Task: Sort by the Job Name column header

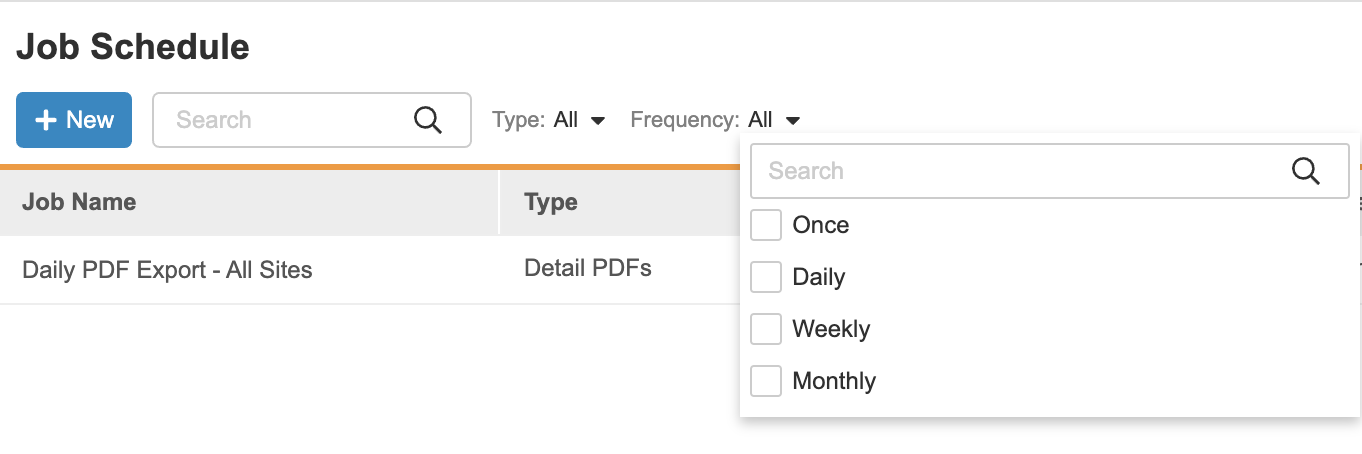Action: (79, 202)
